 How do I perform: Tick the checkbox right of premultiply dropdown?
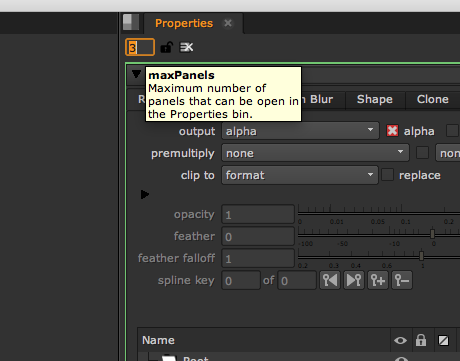click(x=422, y=153)
